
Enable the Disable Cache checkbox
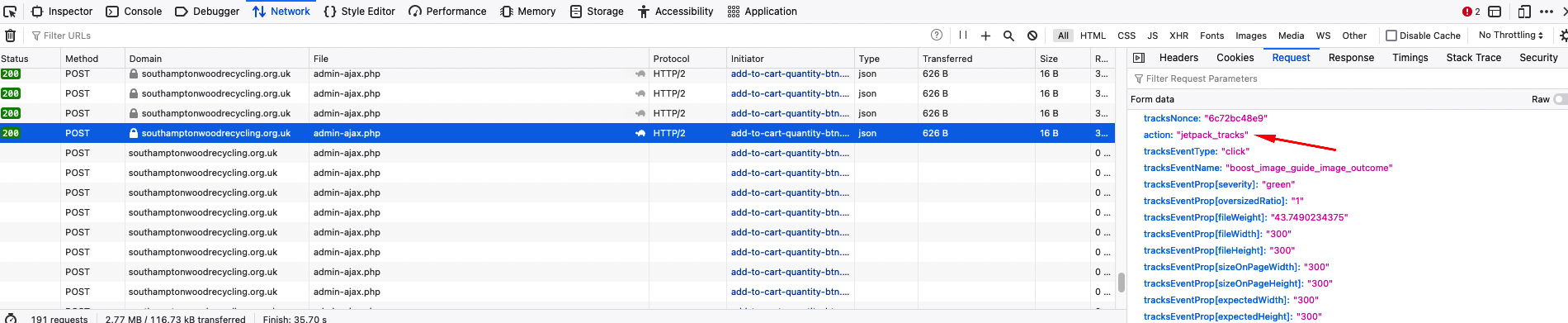click(1391, 36)
